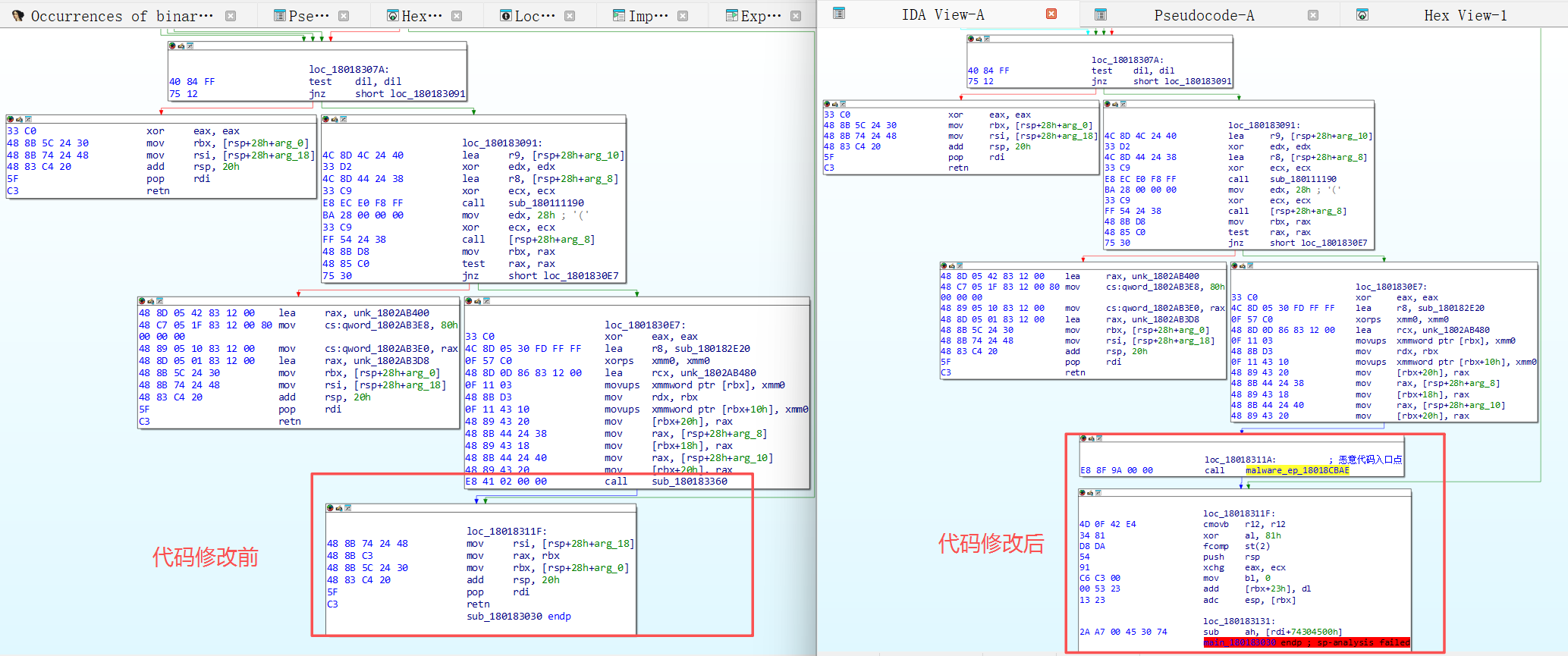1568x656 pixels.
Task: Set color of right-side loc_1801830E7 node
Action: [1235, 265]
